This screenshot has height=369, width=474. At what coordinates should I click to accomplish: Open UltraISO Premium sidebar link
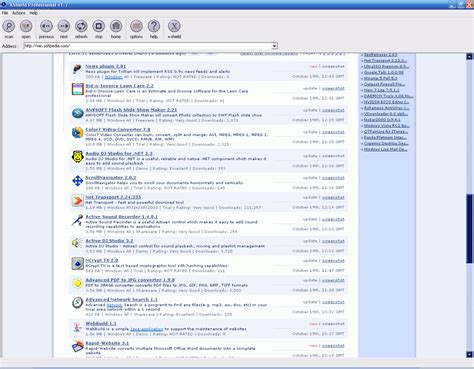point(386,66)
